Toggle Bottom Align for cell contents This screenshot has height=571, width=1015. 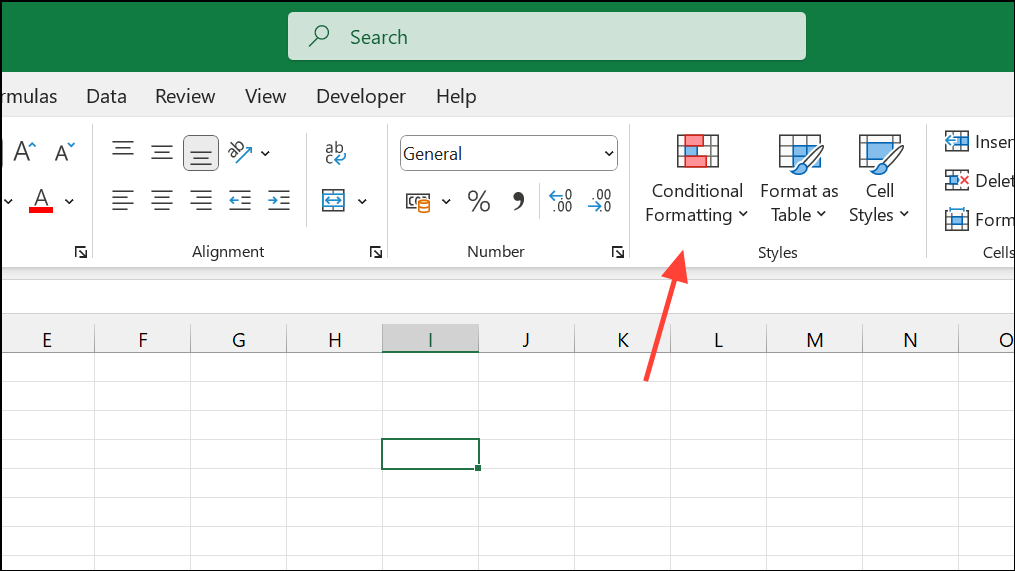[201, 153]
